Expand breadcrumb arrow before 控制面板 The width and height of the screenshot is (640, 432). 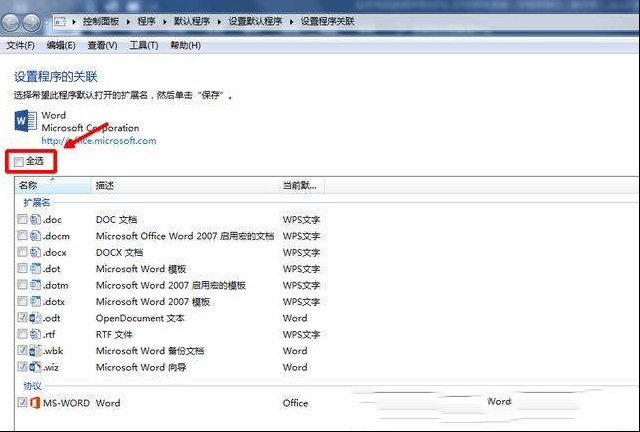point(74,22)
